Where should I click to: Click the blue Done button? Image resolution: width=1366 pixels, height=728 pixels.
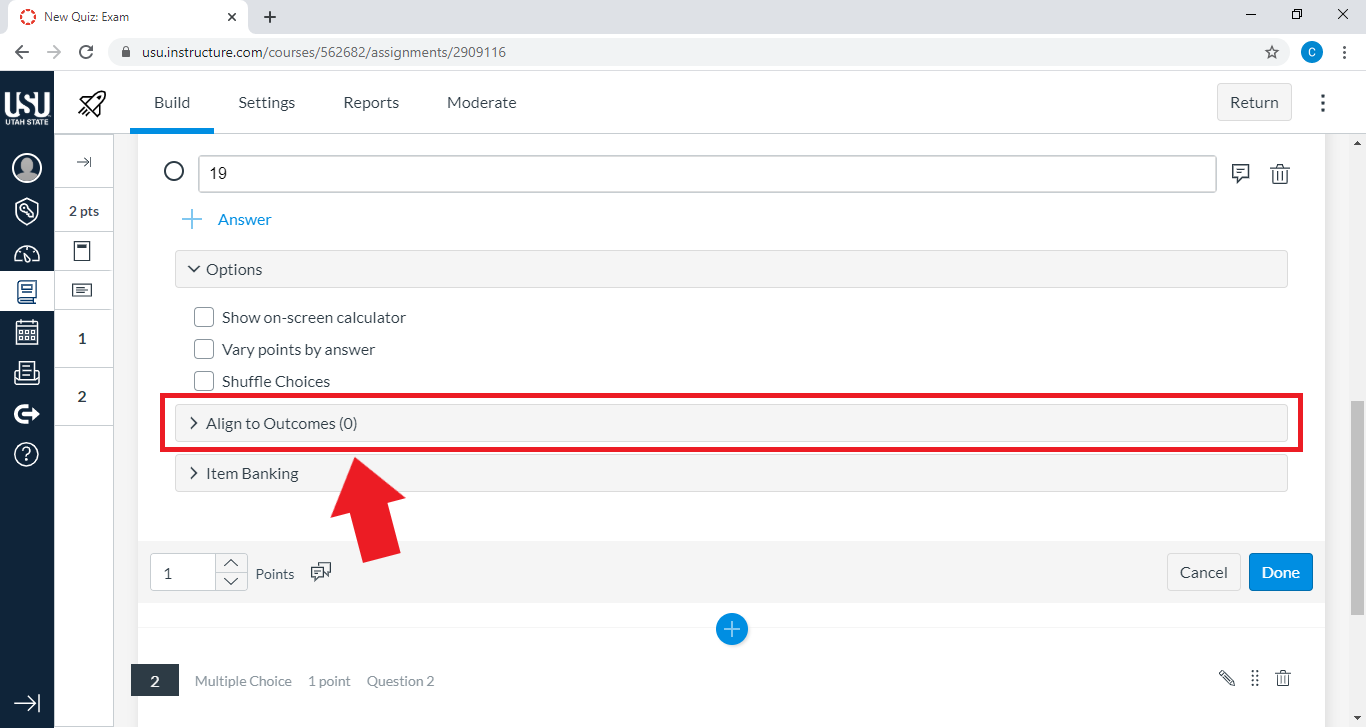(x=1280, y=572)
